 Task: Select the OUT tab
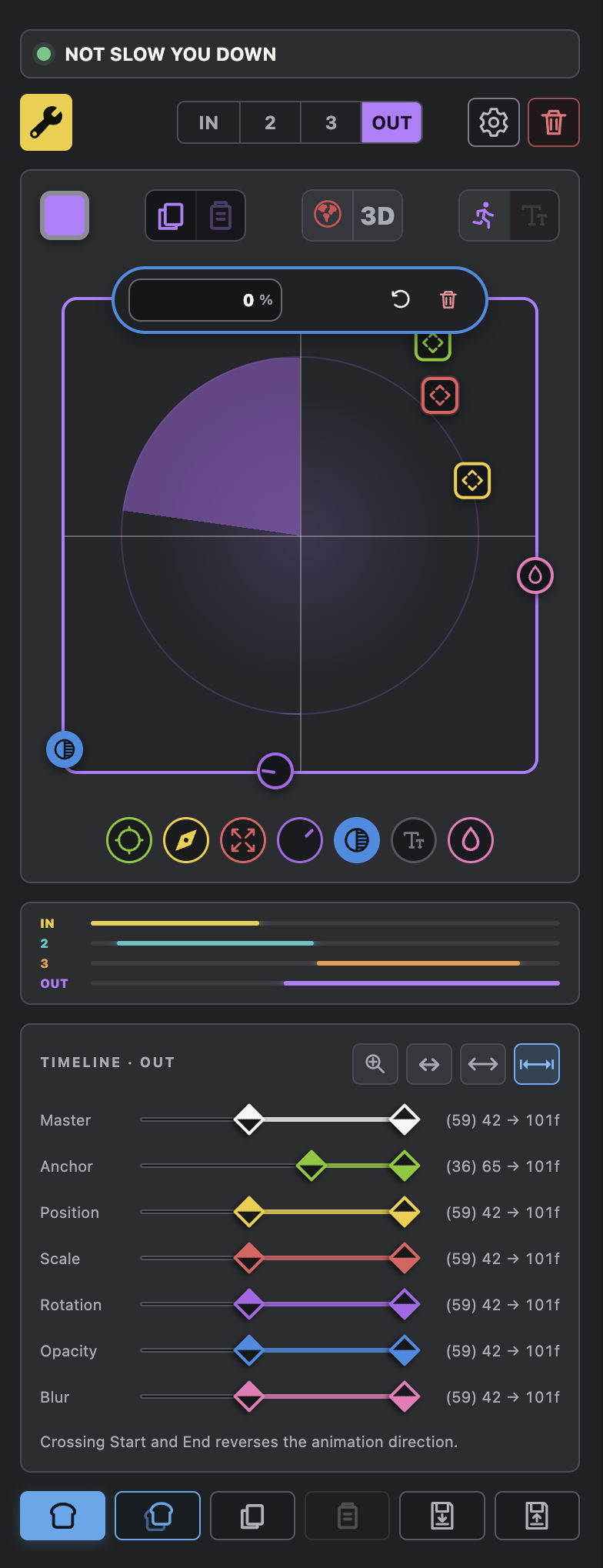(391, 122)
